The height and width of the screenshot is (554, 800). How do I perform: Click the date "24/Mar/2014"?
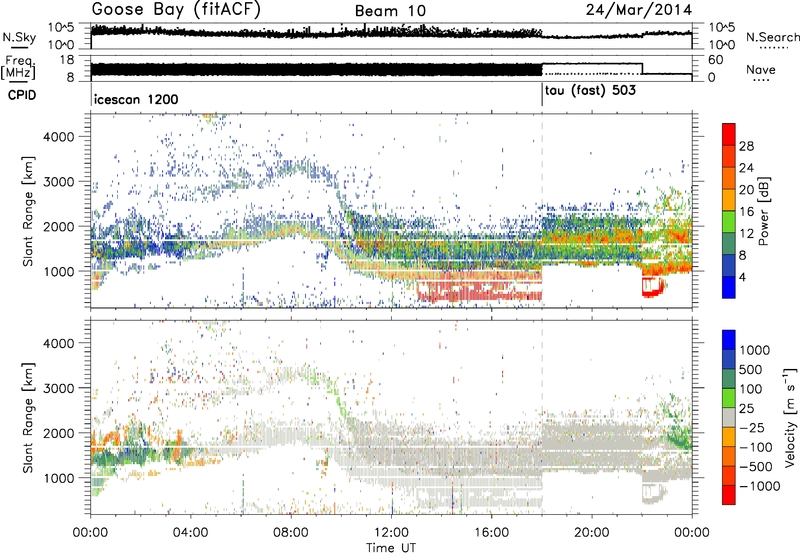point(639,10)
